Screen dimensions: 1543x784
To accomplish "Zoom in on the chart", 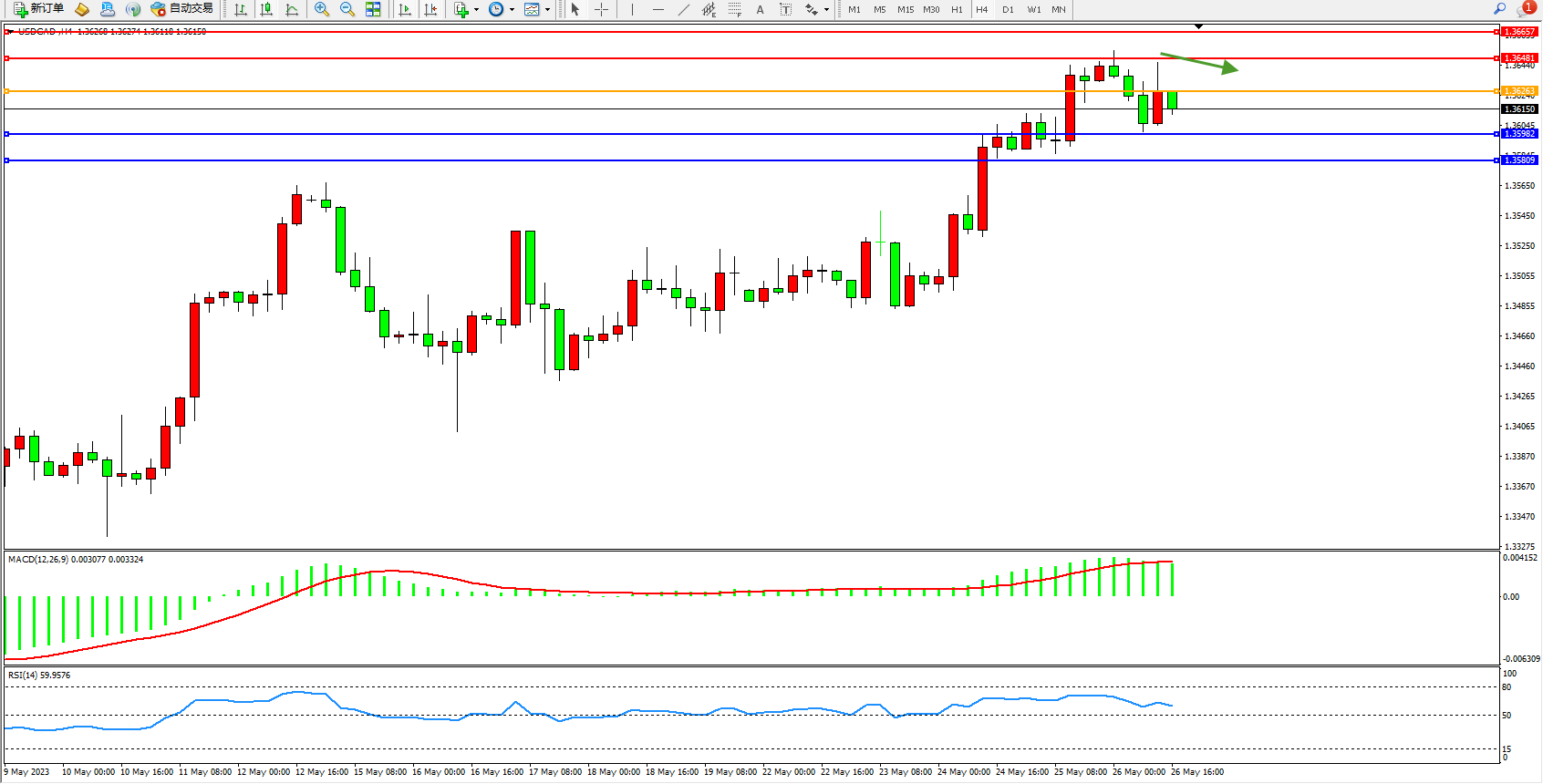I will click(x=322, y=9).
